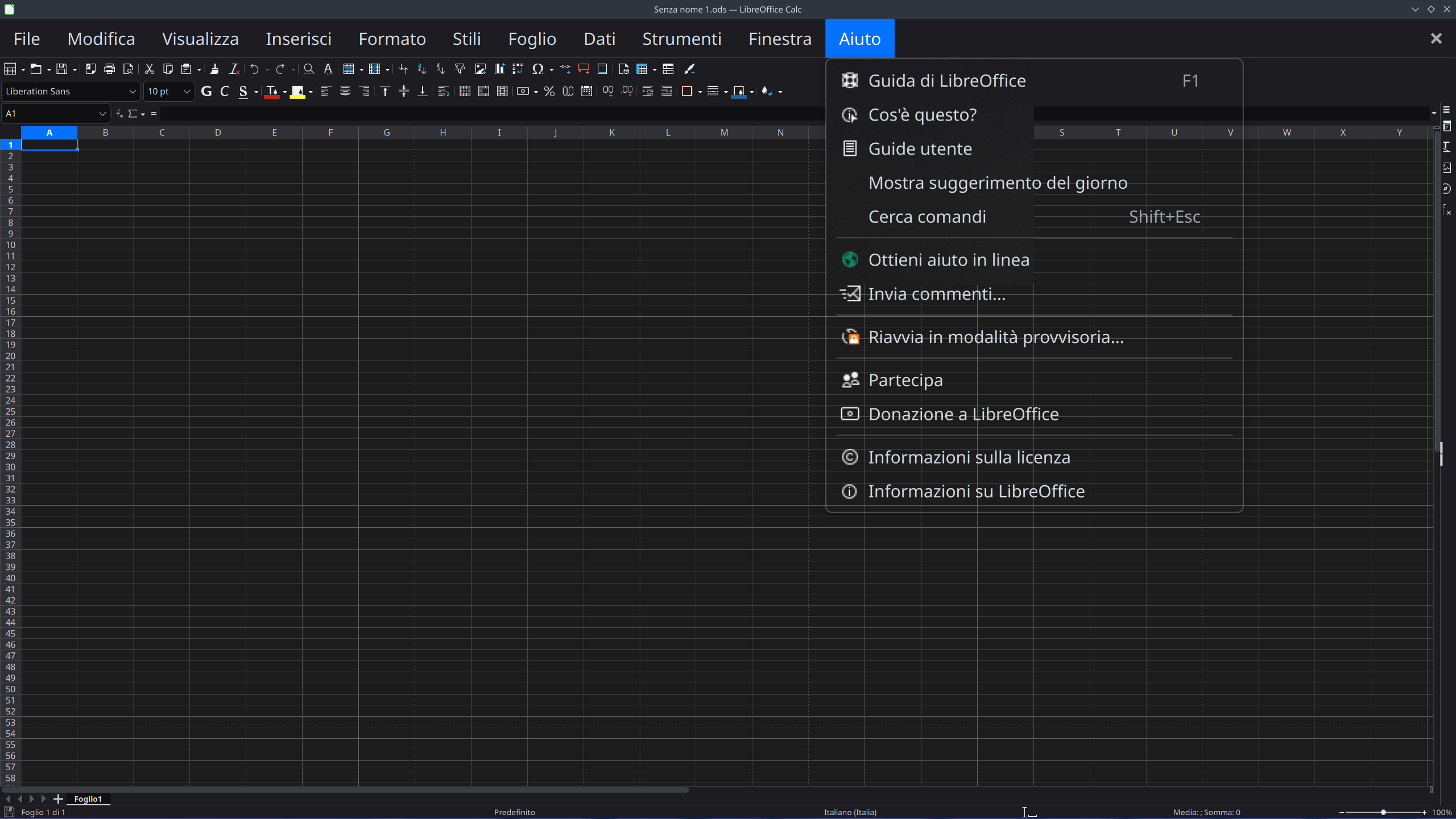1456x819 pixels.
Task: Select Guida di LibreOffice menu entry
Action: 1034,81
